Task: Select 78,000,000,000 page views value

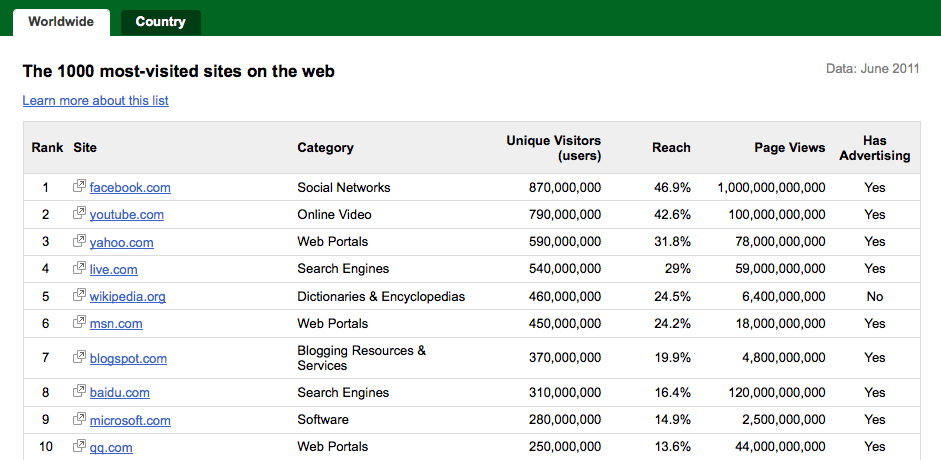Action: (781, 242)
